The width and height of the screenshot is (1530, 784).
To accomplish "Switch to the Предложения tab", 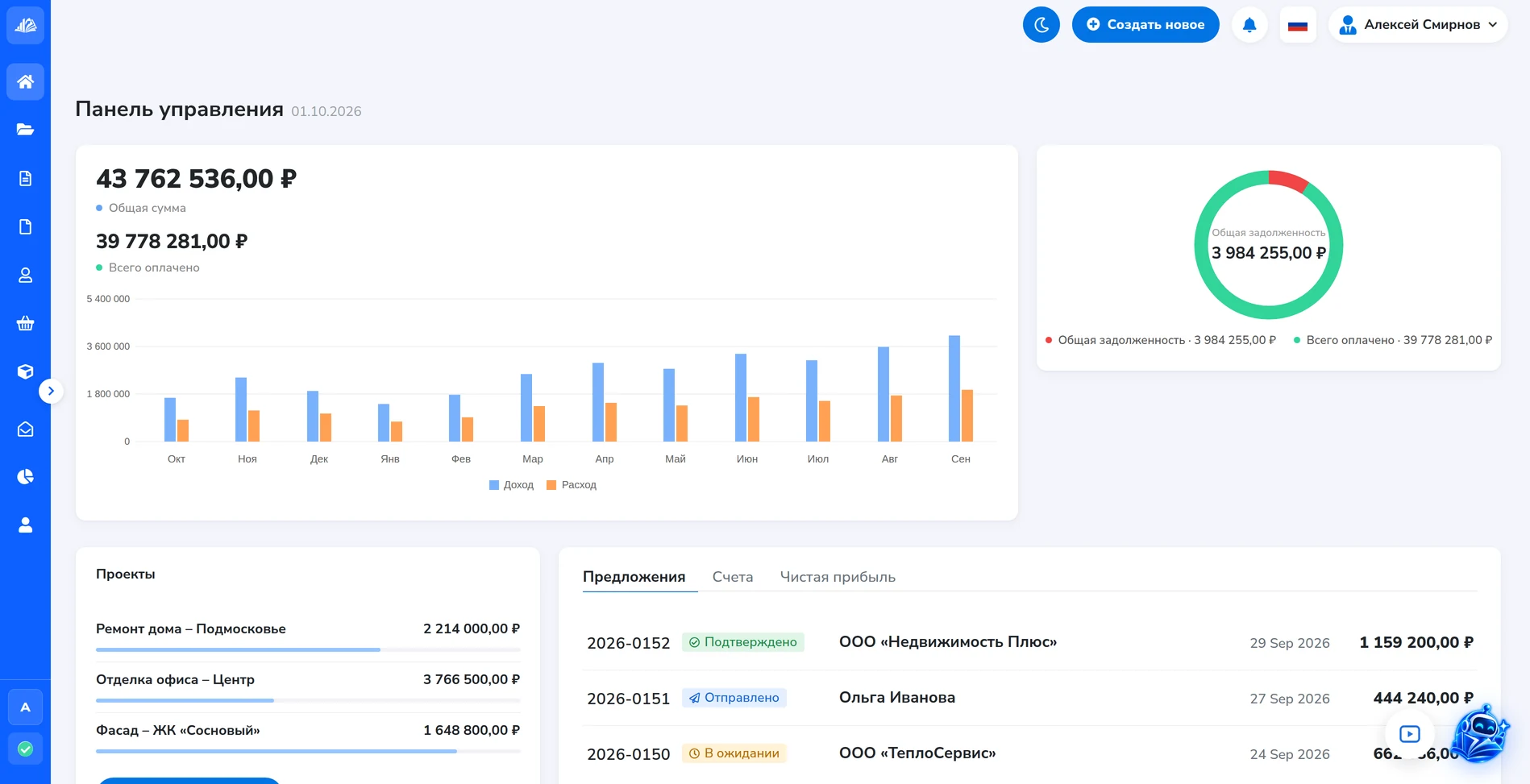I will [x=634, y=577].
